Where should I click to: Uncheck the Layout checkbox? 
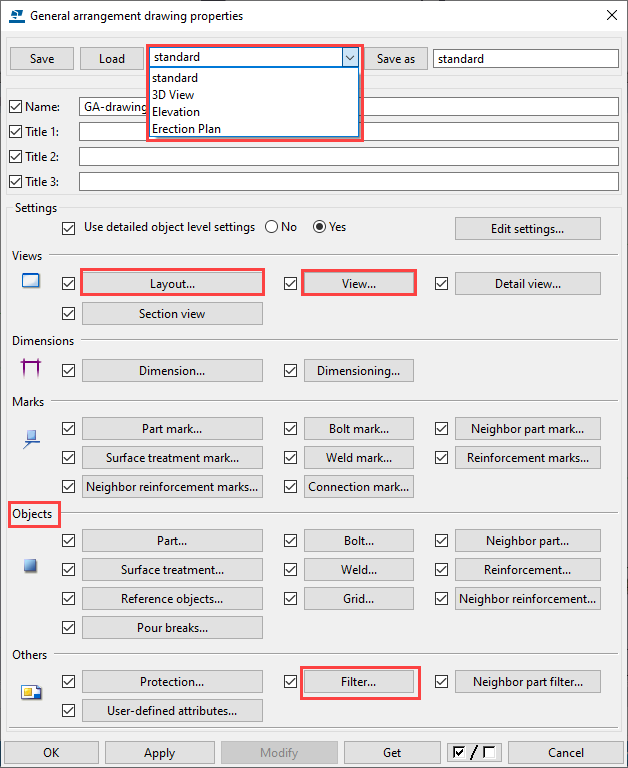click(68, 284)
